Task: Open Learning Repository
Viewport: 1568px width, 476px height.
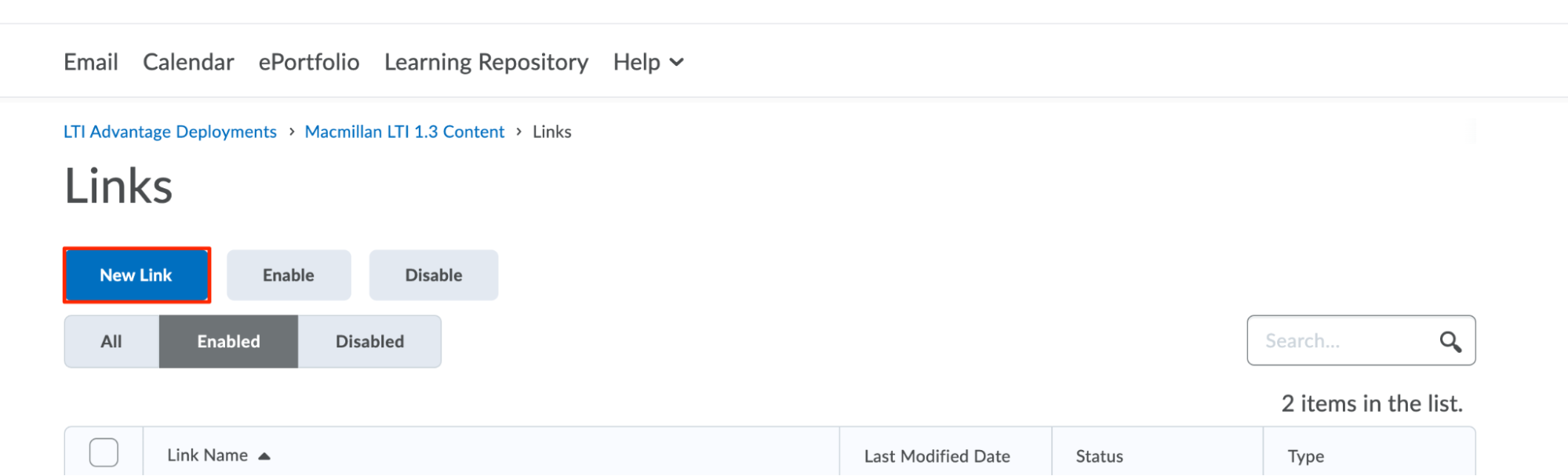Action: 486,62
